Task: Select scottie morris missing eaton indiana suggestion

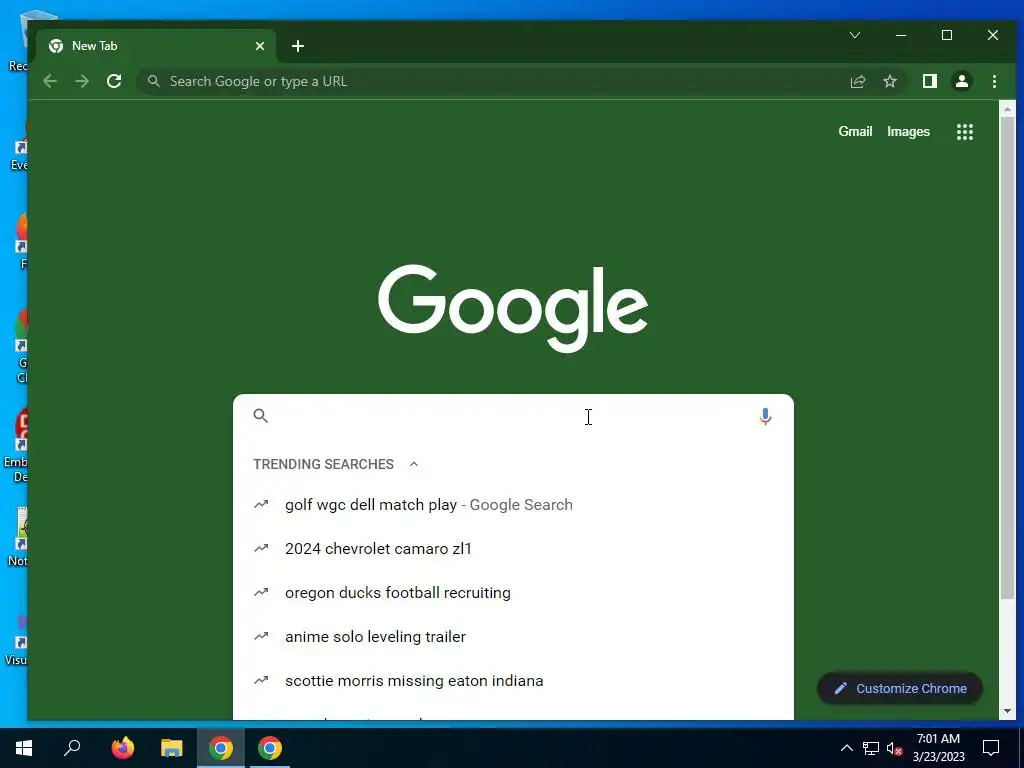Action: pos(513,680)
